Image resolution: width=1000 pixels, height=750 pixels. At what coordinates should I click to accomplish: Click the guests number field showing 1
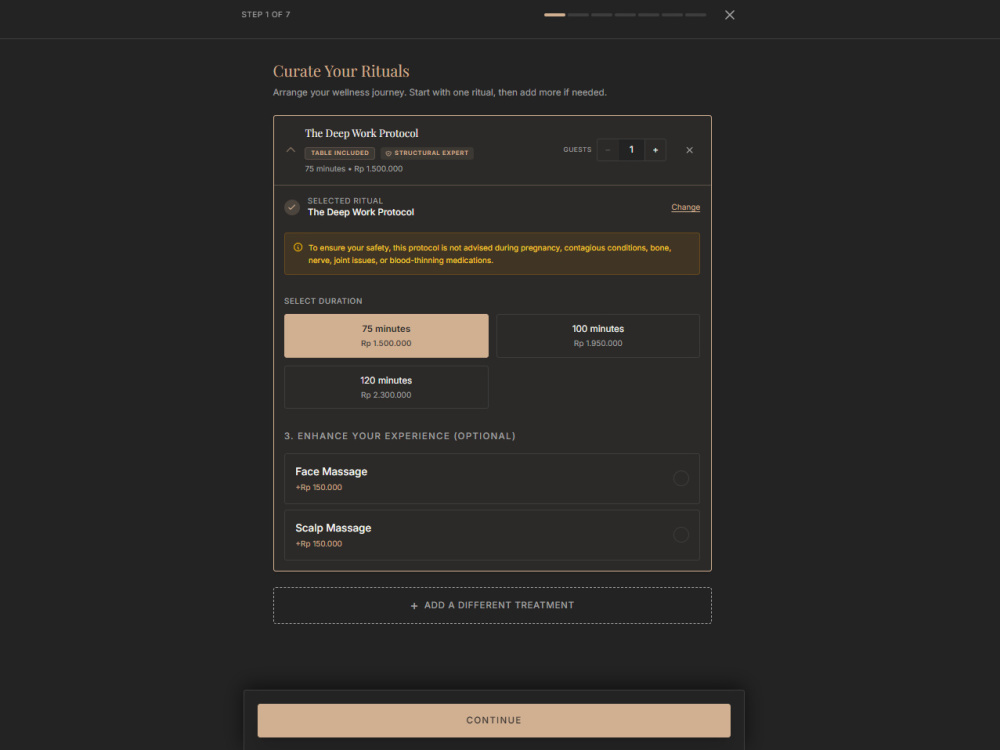(x=631, y=150)
